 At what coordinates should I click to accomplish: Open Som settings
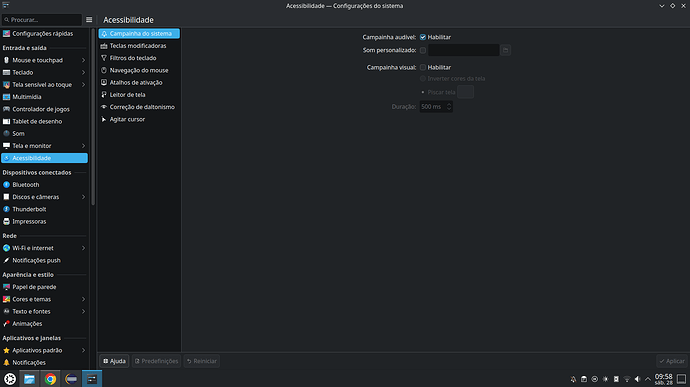44,133
